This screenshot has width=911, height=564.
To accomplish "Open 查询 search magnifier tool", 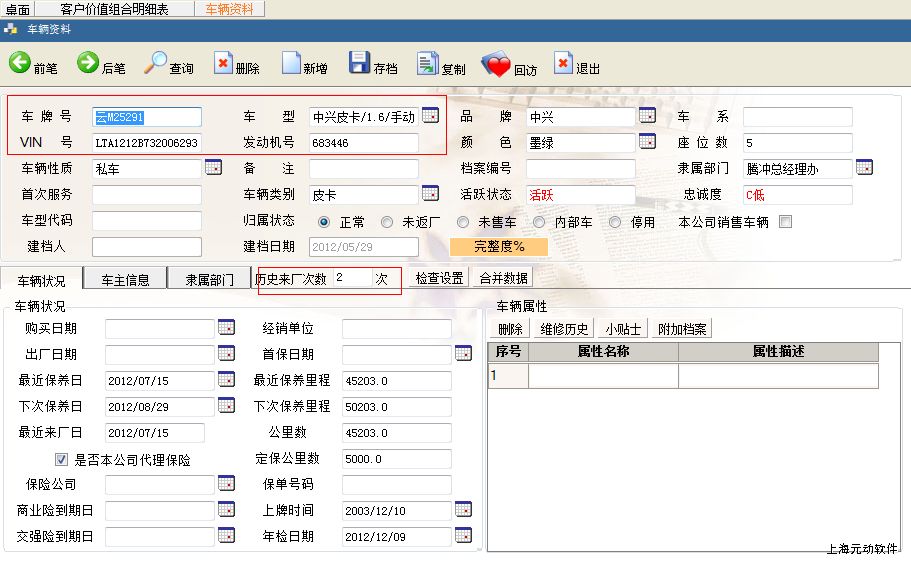I will 155,64.
